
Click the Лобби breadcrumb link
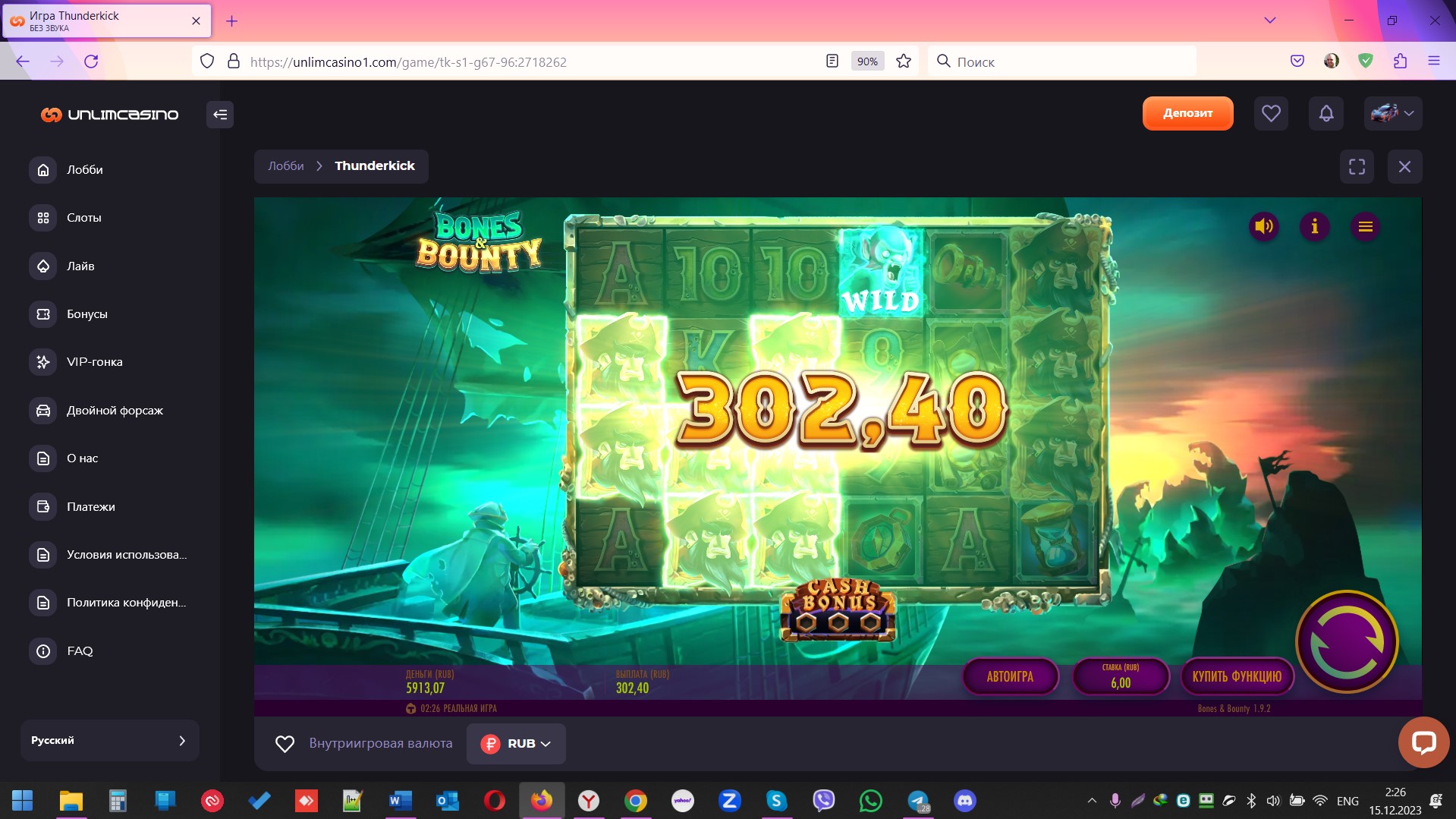(x=286, y=166)
